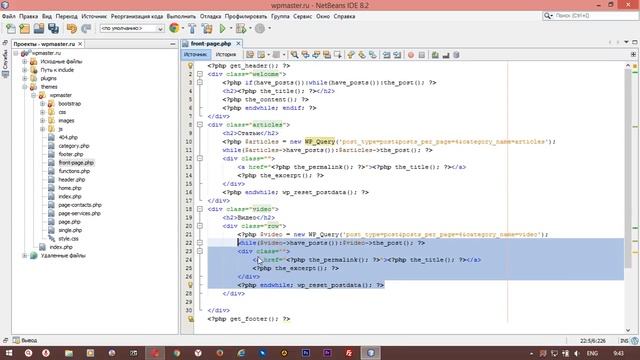Open the Сервис menu

click(x=302, y=16)
